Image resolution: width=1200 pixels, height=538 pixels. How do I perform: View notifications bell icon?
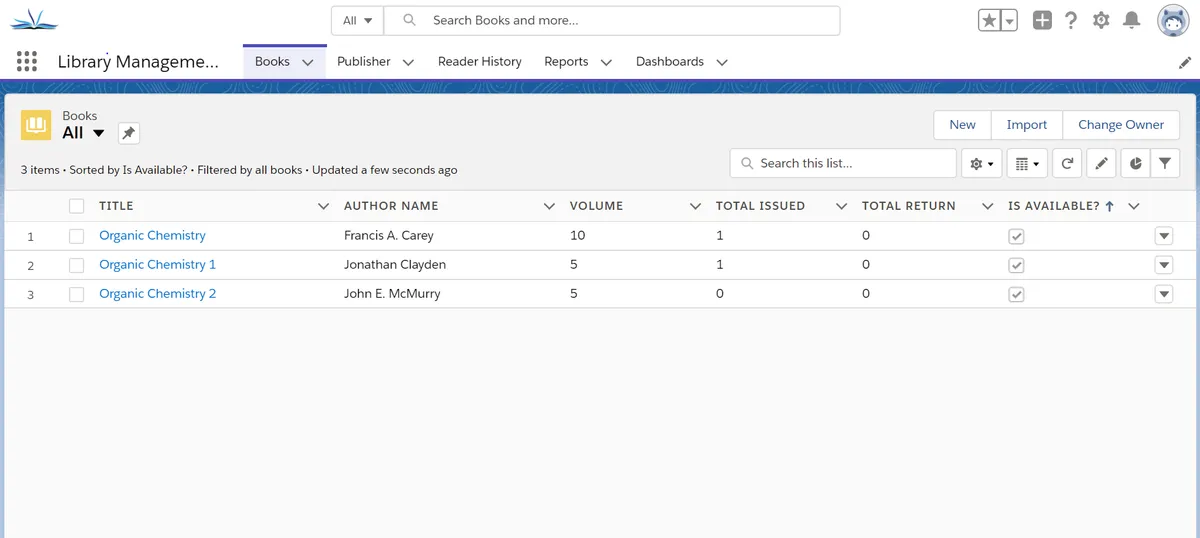pos(1131,20)
